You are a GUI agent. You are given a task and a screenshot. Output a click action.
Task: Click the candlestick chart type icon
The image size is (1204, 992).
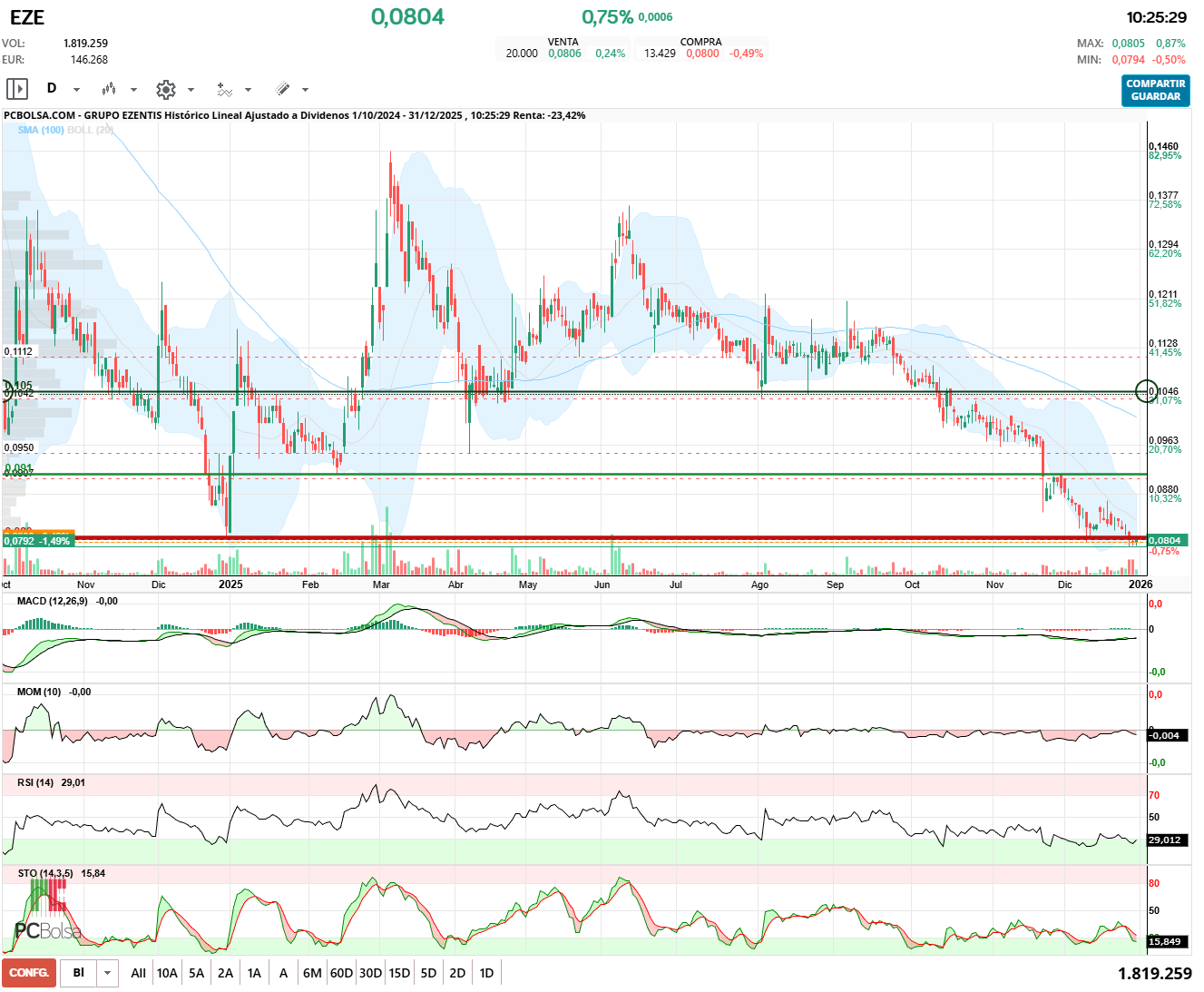[109, 89]
